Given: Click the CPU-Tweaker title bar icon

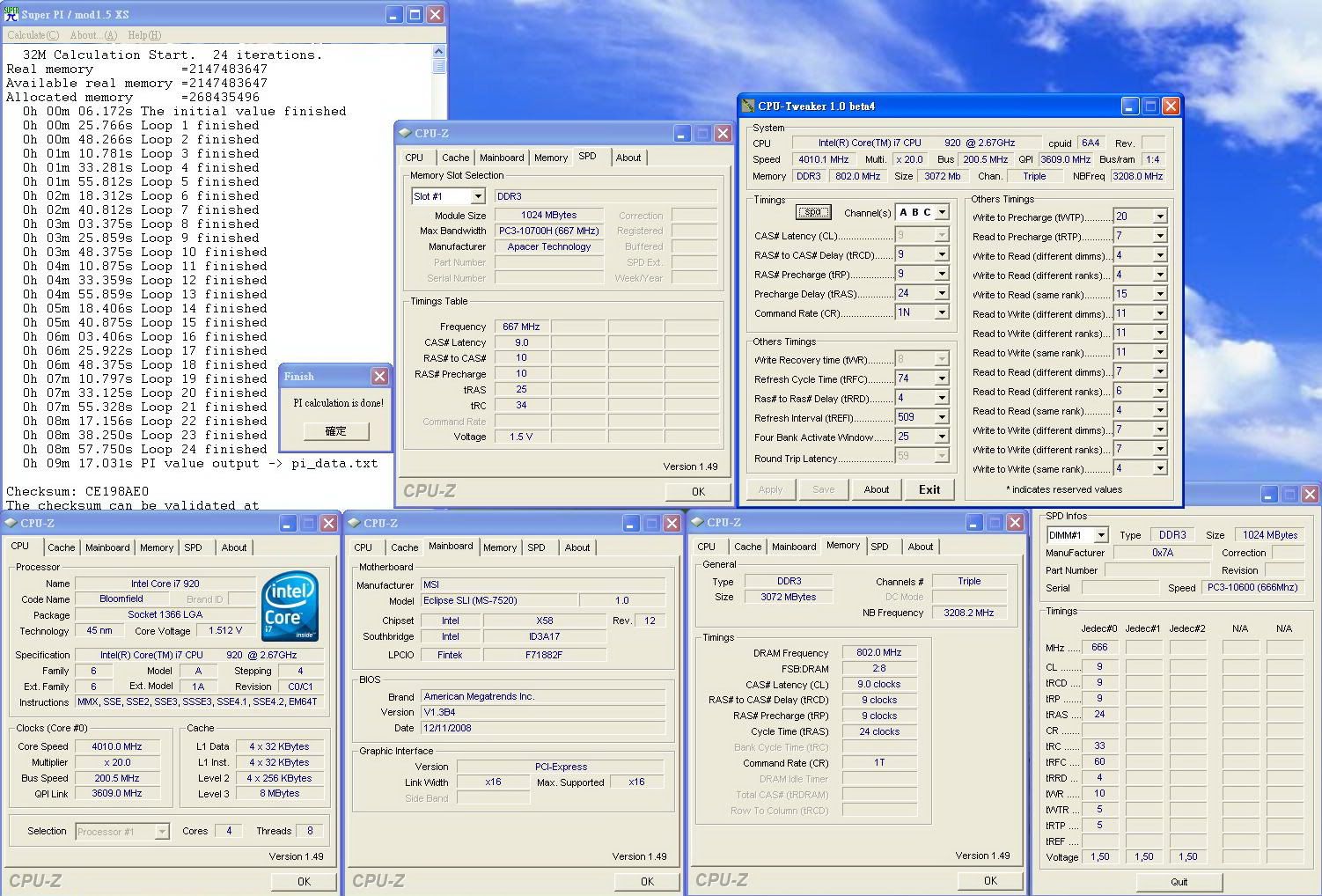Looking at the screenshot, I should pyautogui.click(x=748, y=106).
